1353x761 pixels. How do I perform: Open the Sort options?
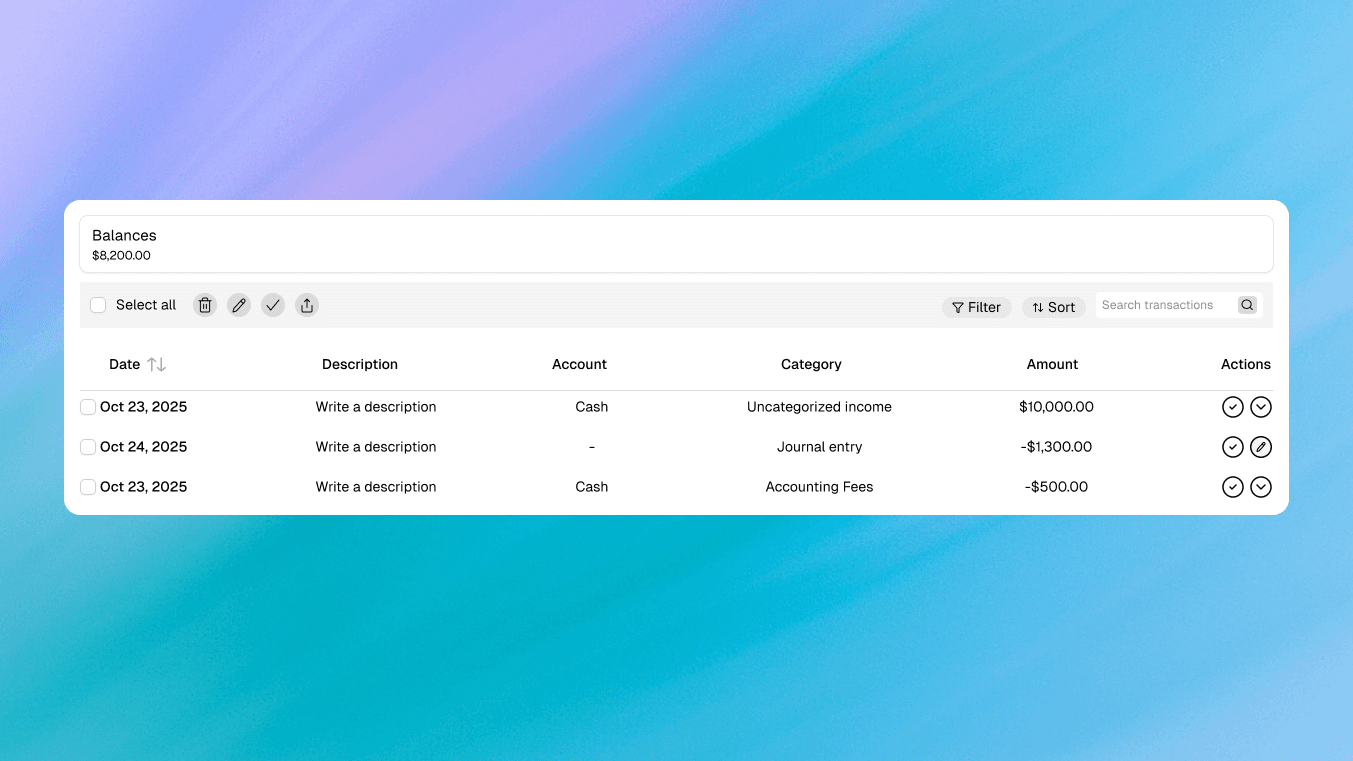click(x=1053, y=307)
